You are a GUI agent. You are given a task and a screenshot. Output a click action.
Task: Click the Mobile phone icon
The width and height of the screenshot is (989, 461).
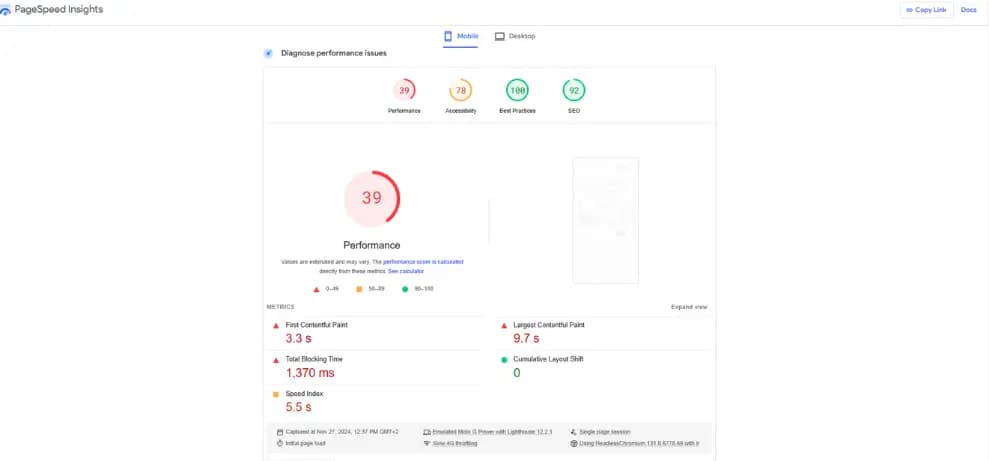pyautogui.click(x=448, y=36)
